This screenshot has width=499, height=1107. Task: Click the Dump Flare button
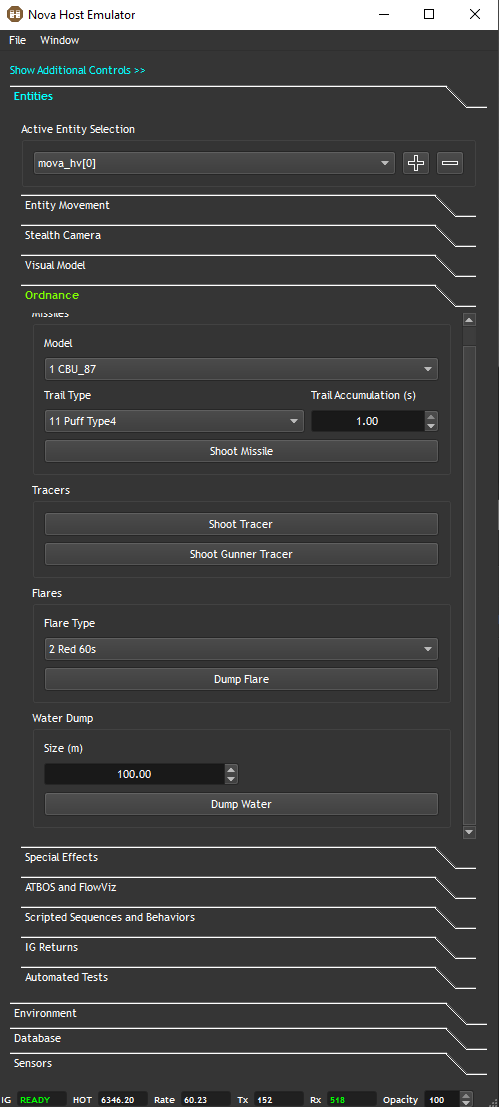tap(241, 679)
